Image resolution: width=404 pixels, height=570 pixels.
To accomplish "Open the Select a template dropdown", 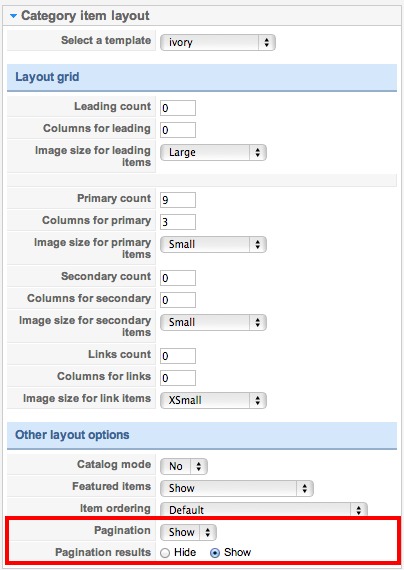I will pos(217,43).
